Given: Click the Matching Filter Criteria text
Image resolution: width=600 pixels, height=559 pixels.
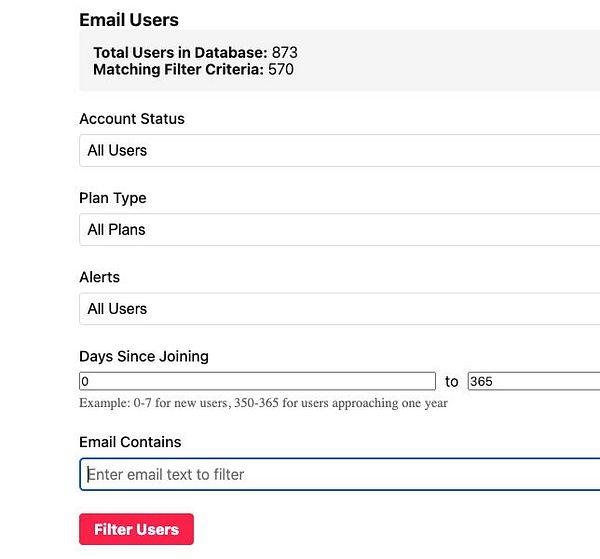Looking at the screenshot, I should pyautogui.click(x=178, y=70).
